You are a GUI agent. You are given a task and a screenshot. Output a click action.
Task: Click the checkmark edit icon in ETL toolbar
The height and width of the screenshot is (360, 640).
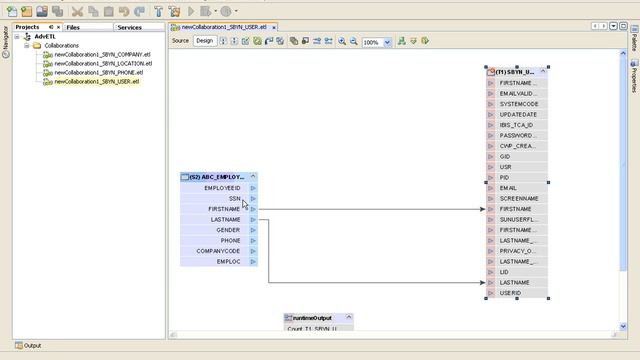[245, 41]
